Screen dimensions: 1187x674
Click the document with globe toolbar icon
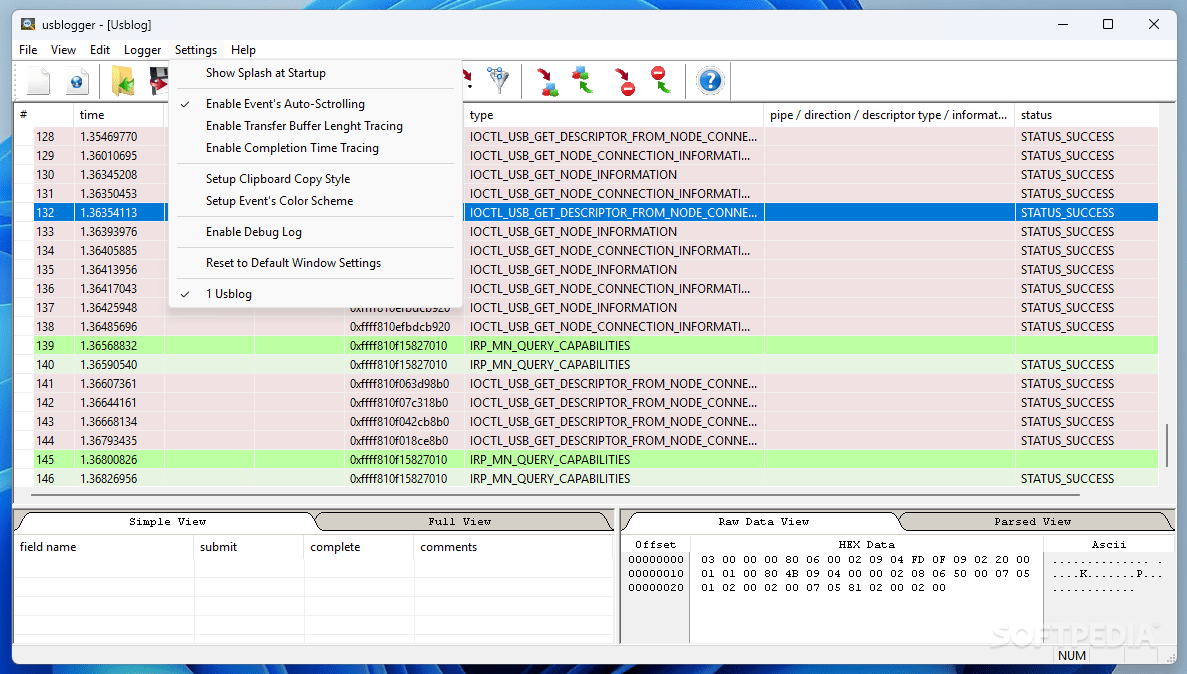pos(77,81)
